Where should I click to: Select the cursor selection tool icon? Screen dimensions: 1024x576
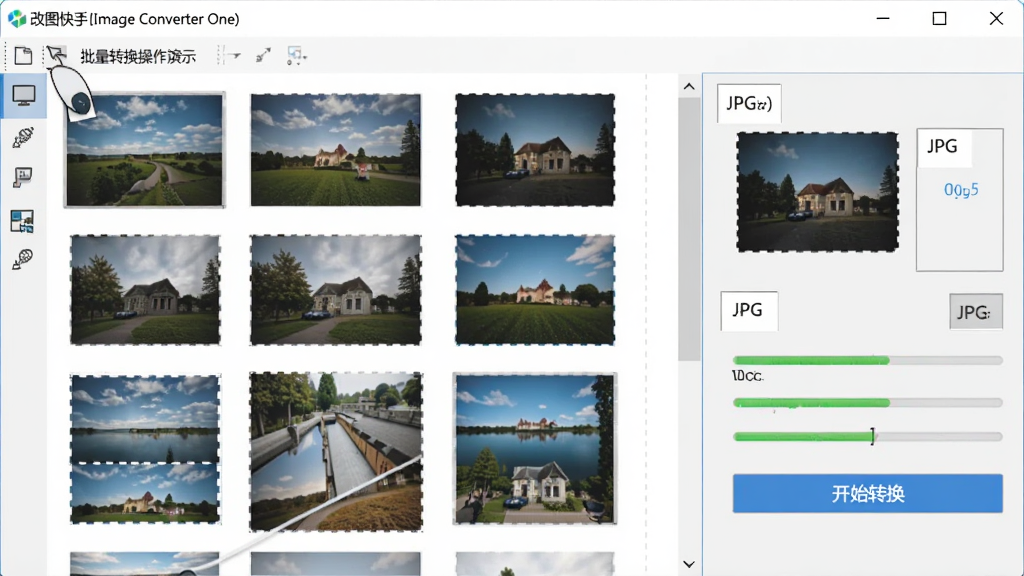[x=56, y=55]
